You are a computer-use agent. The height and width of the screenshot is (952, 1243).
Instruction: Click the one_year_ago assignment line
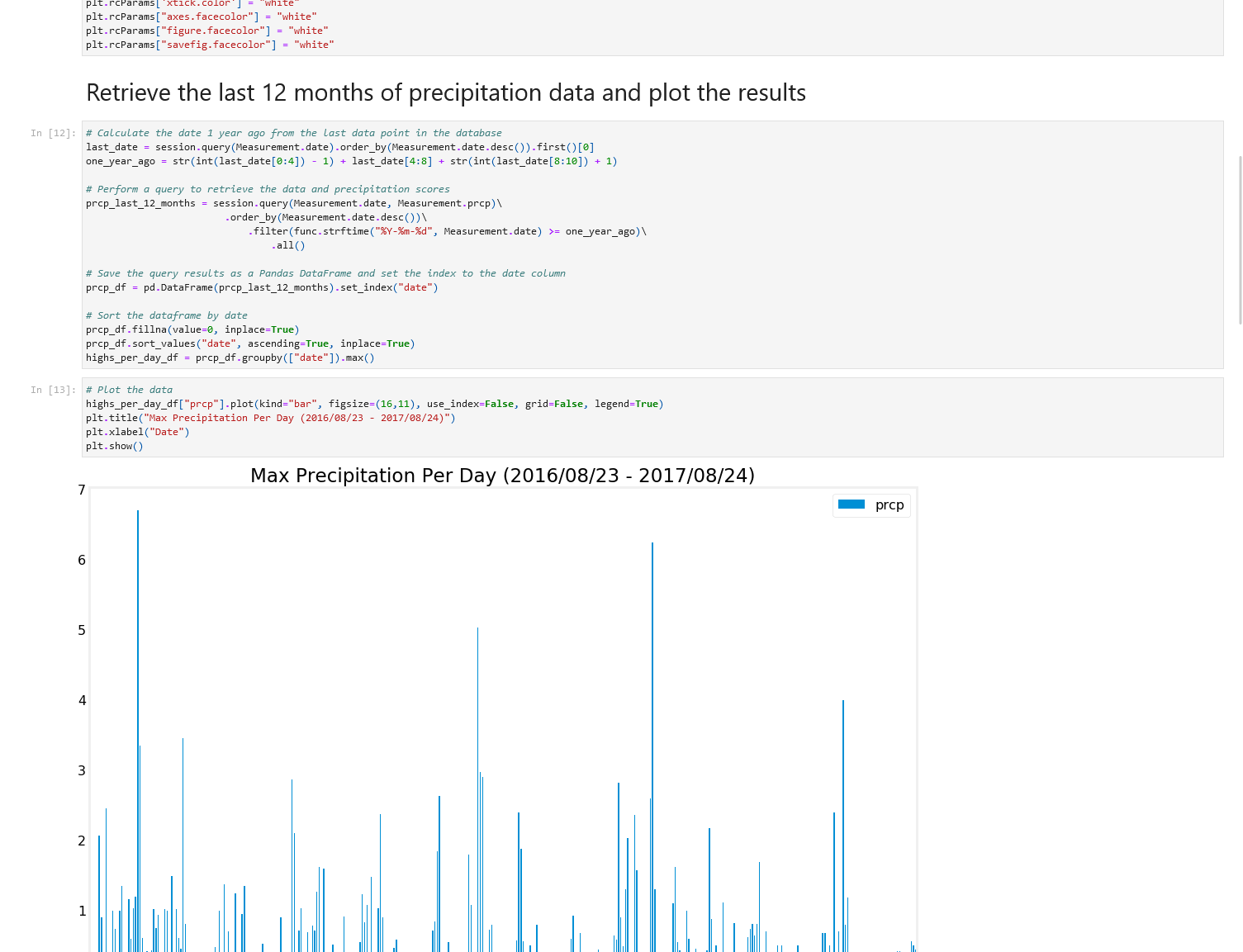tap(351, 161)
